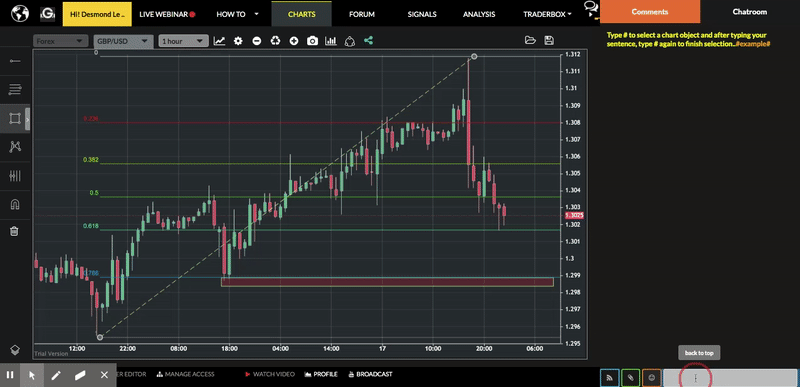
Task: Click the 0.5 Fibonacci level label
Action: tap(94, 193)
